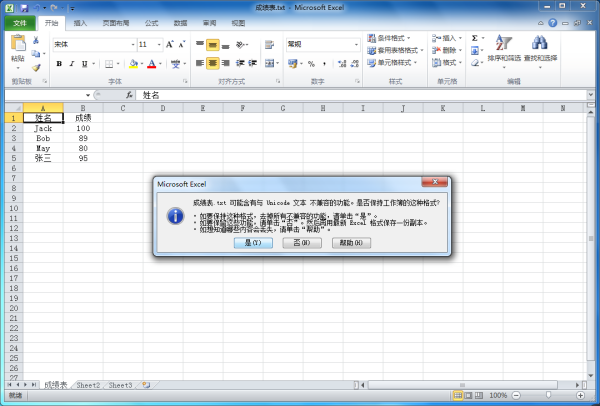
Task: Click the insert function fx icon
Action: coord(129,95)
